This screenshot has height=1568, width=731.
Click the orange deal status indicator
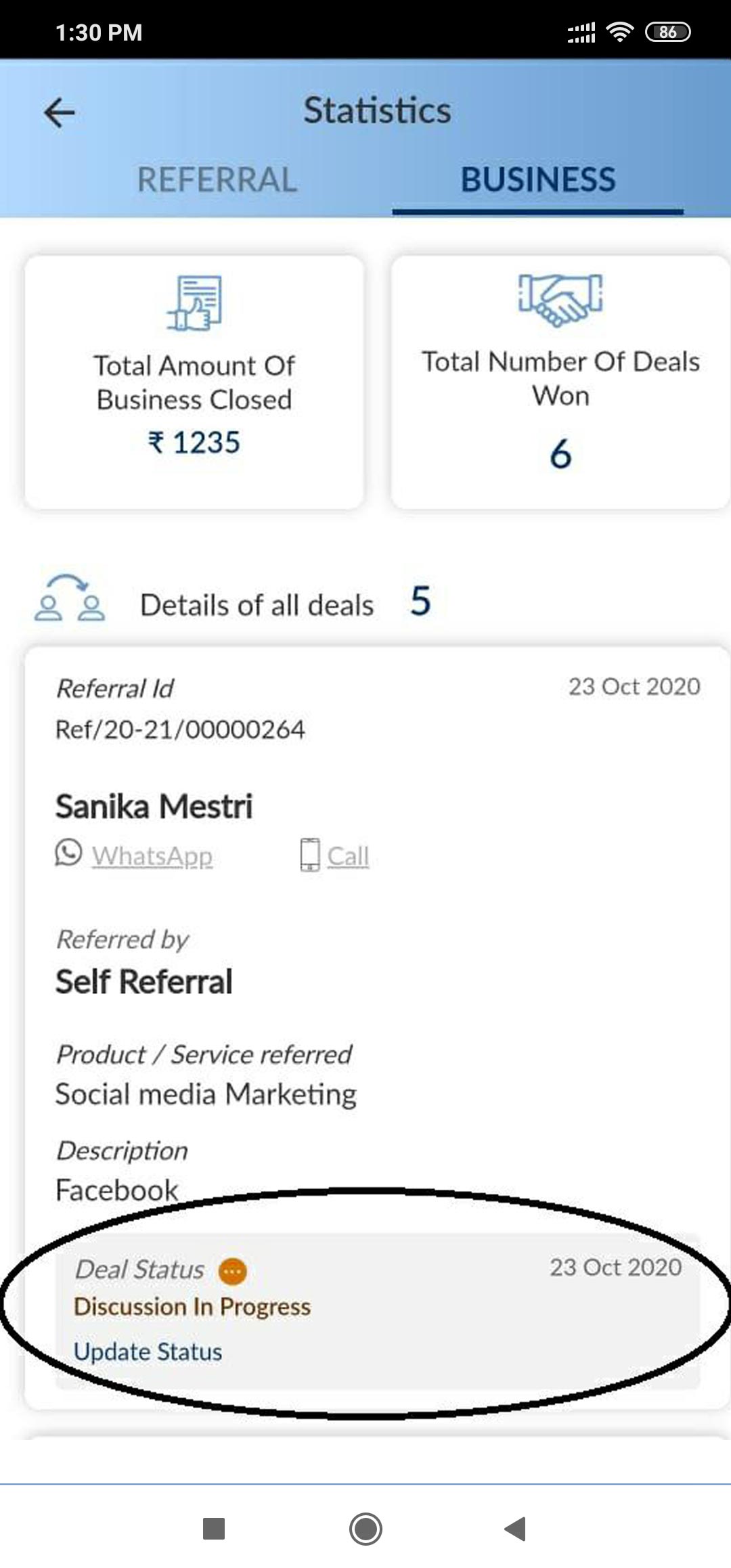[233, 1272]
